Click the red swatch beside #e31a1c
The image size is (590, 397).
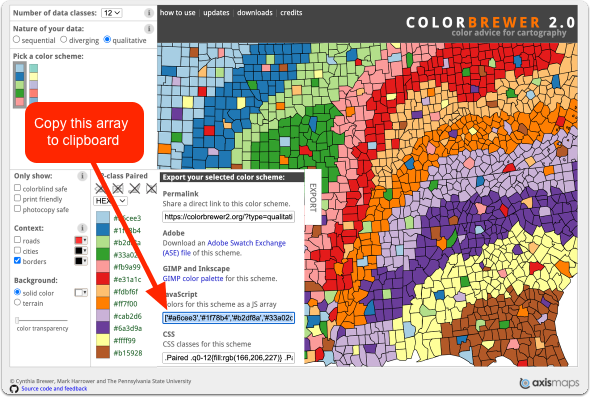(103, 279)
